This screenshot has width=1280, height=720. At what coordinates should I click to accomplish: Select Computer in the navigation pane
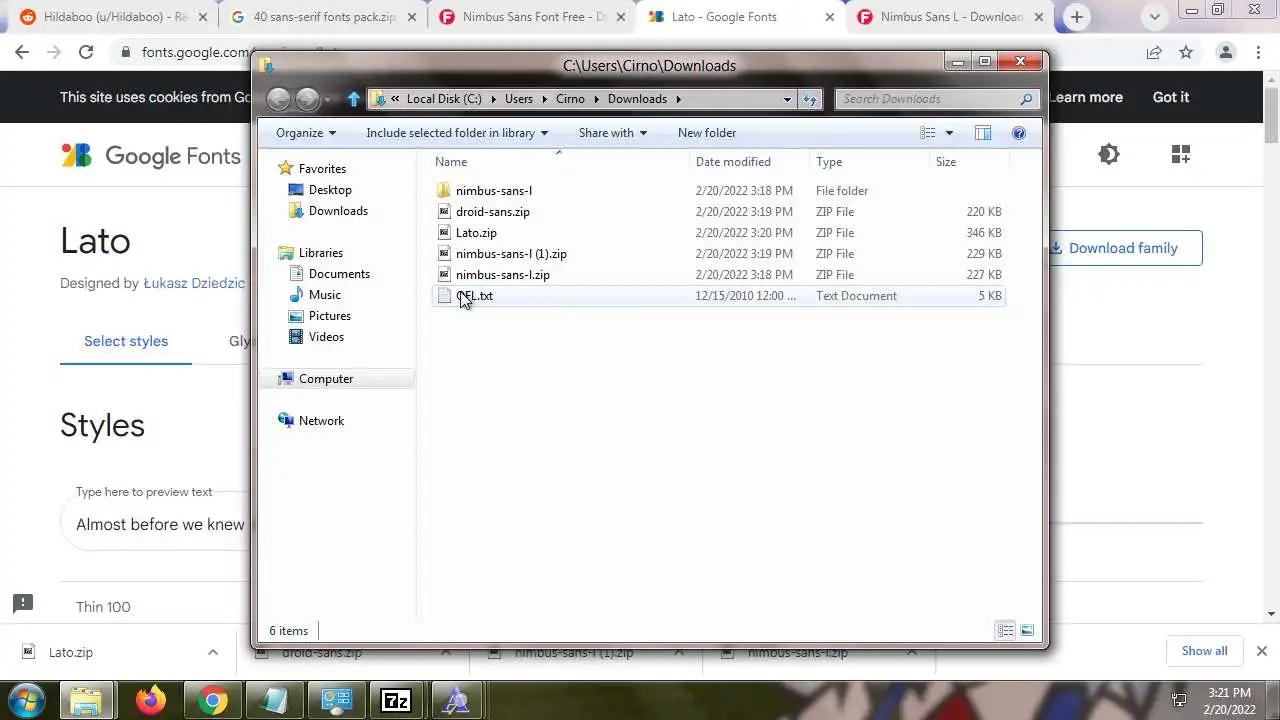326,379
